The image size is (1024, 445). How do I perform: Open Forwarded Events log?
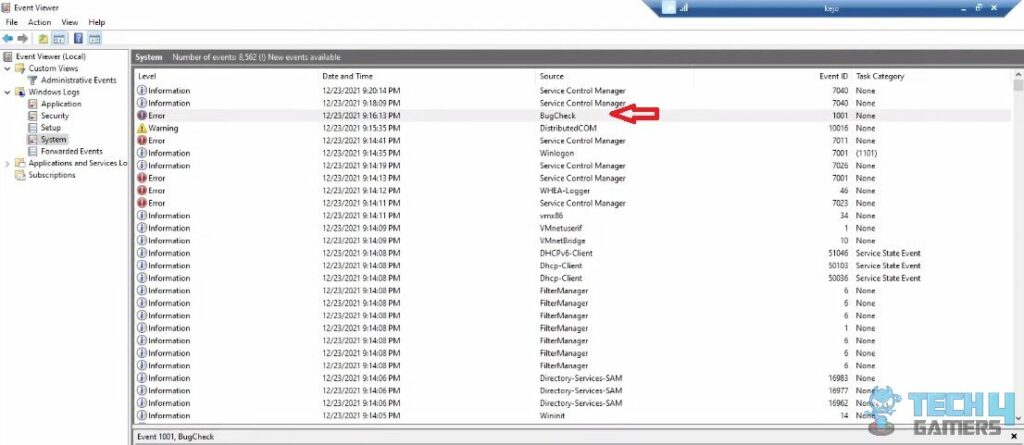(x=71, y=151)
